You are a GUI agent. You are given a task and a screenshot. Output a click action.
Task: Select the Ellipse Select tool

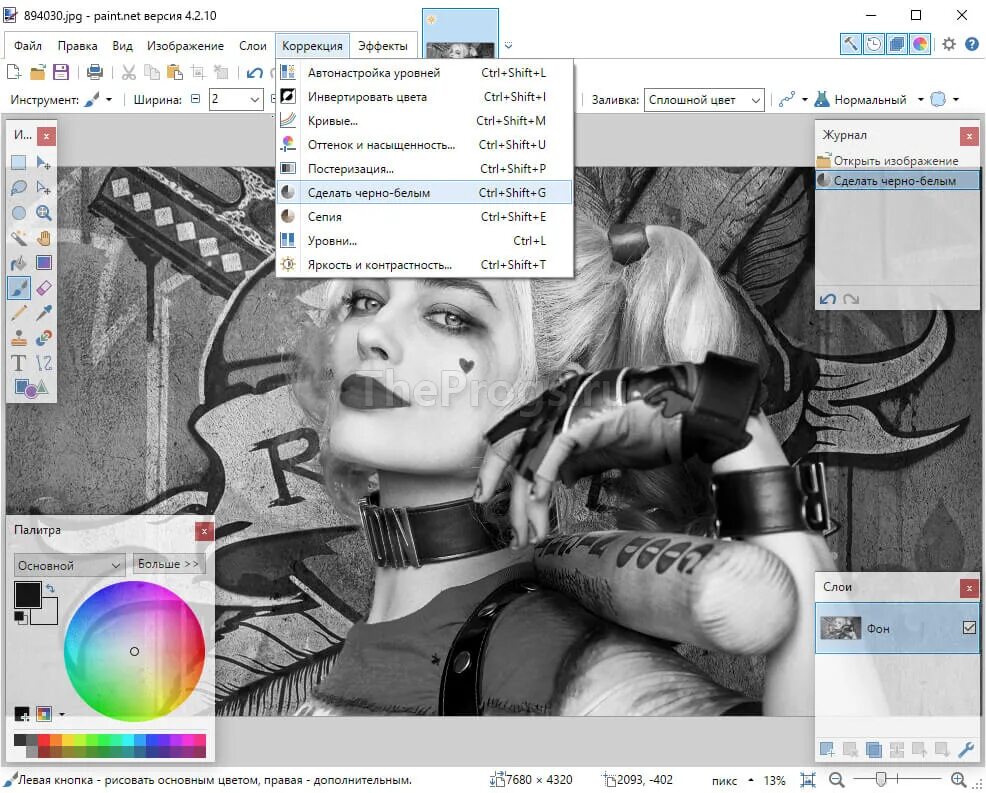[x=19, y=213]
